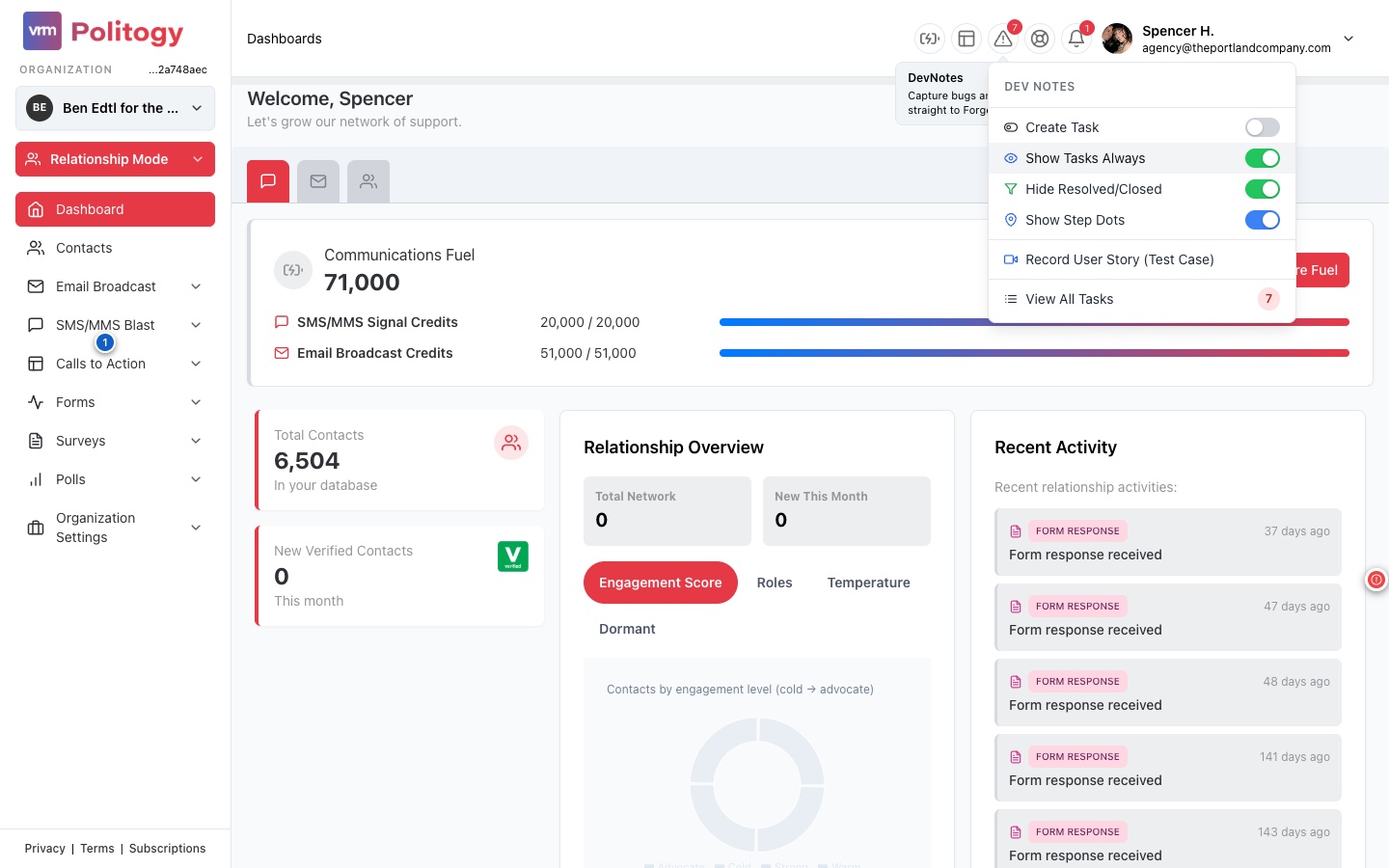
Task: Click the Forms pulse icon
Action: [x=36, y=402]
